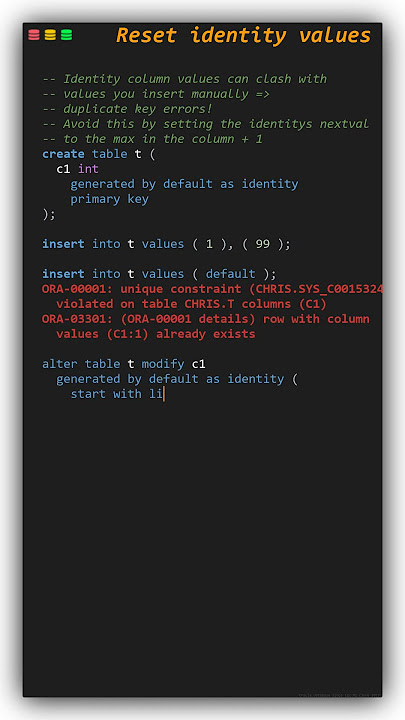Click the red database stack icon

[x=34, y=35]
